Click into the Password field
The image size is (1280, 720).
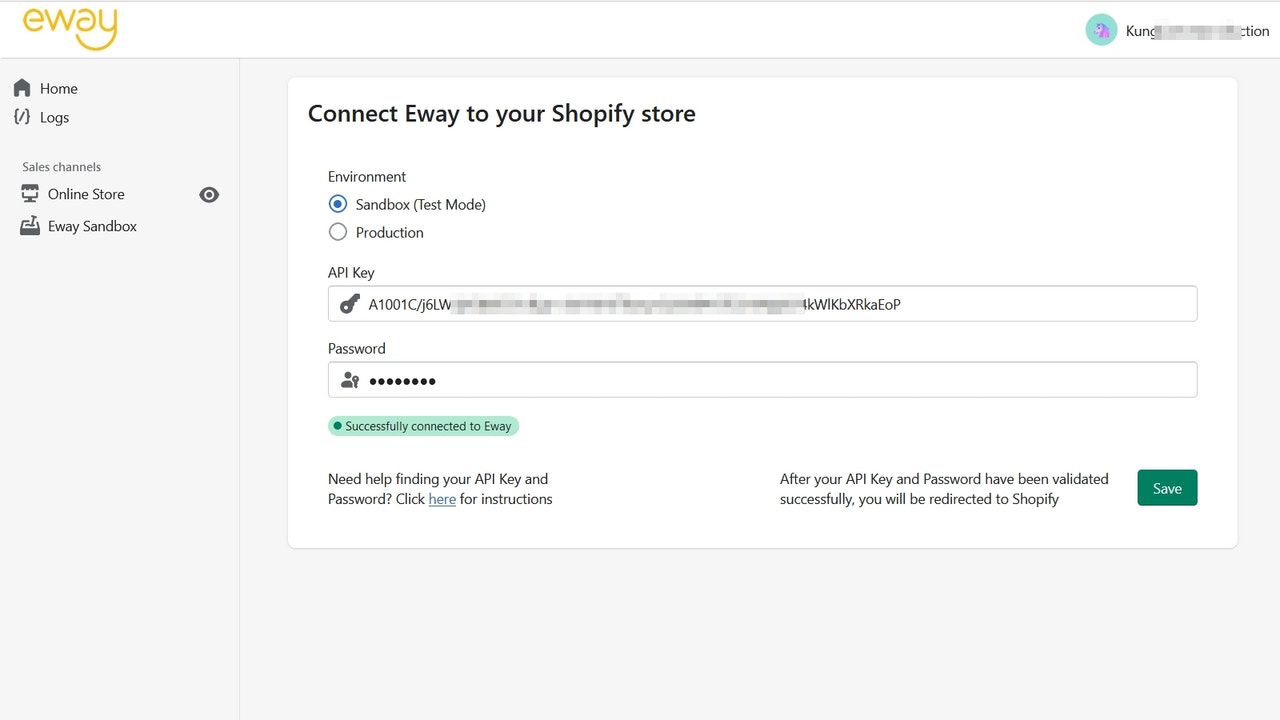point(762,380)
